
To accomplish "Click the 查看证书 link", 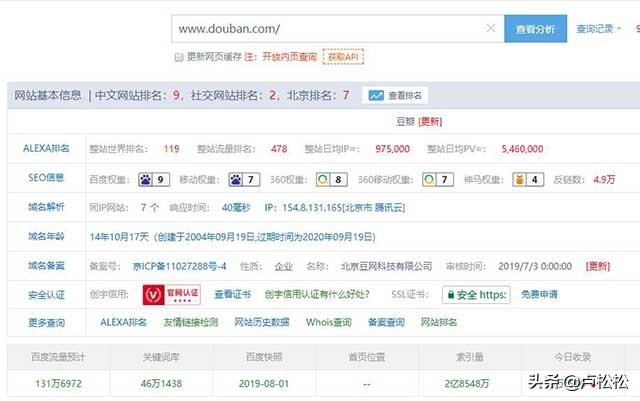I will pos(233,295).
